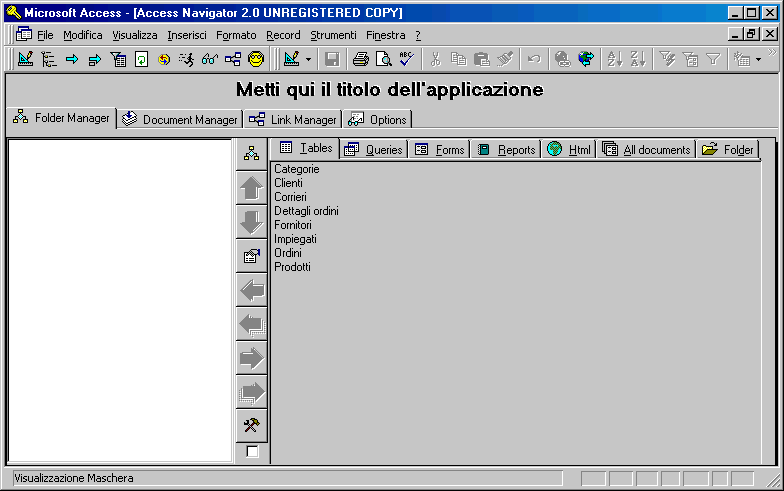Click the folder tree icon atop vertical strip
The width and height of the screenshot is (784, 491).
[x=251, y=154]
